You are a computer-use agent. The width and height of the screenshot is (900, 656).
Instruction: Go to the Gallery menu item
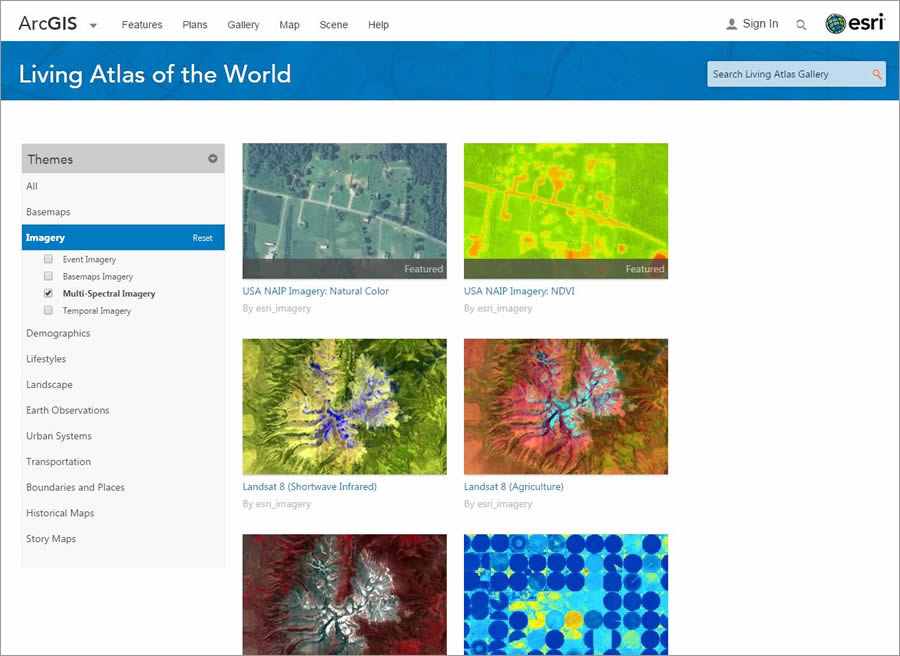(243, 25)
